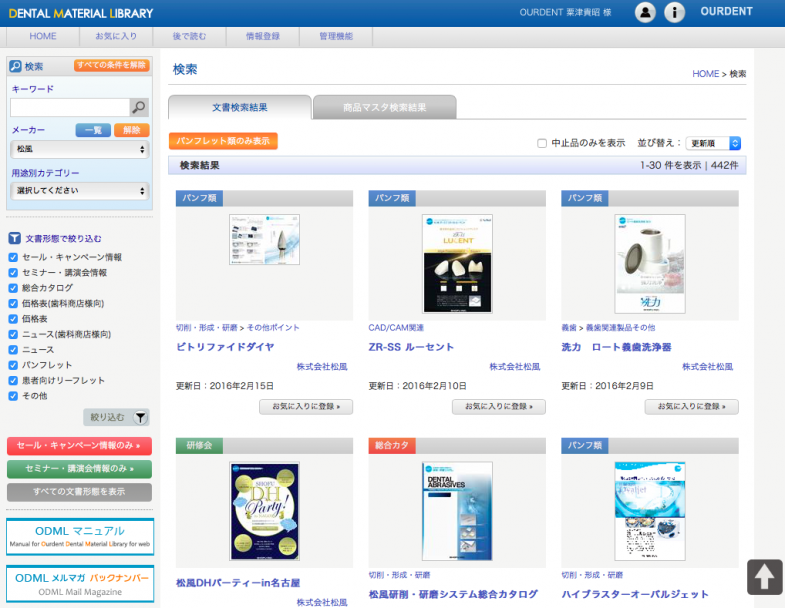Open the メーカー dropdown showing 松風
The image size is (785, 608).
pyautogui.click(x=80, y=149)
